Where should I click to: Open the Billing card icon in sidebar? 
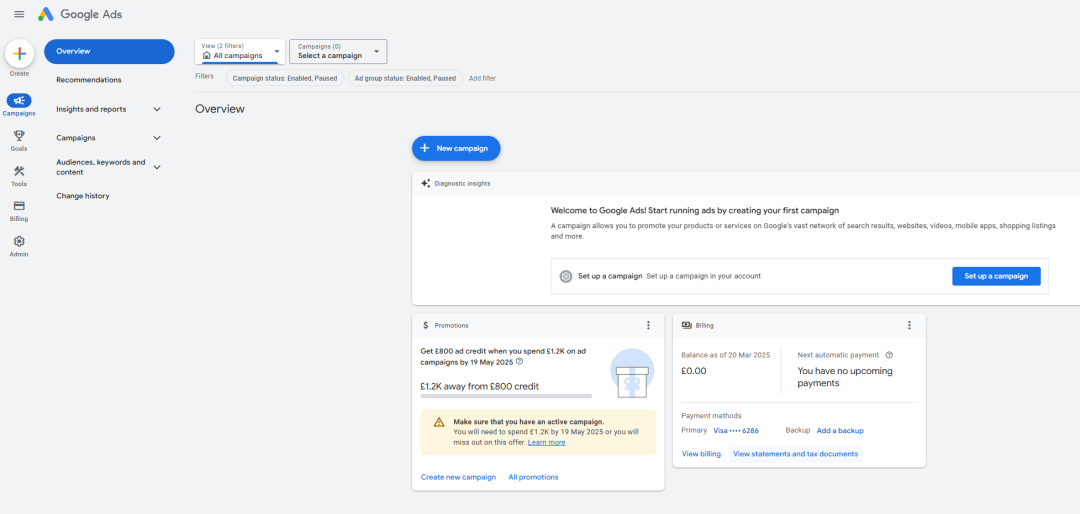(x=19, y=205)
